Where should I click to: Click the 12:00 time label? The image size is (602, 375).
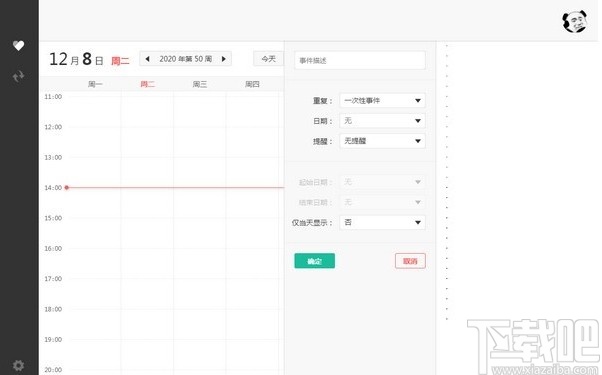pyautogui.click(x=53, y=127)
